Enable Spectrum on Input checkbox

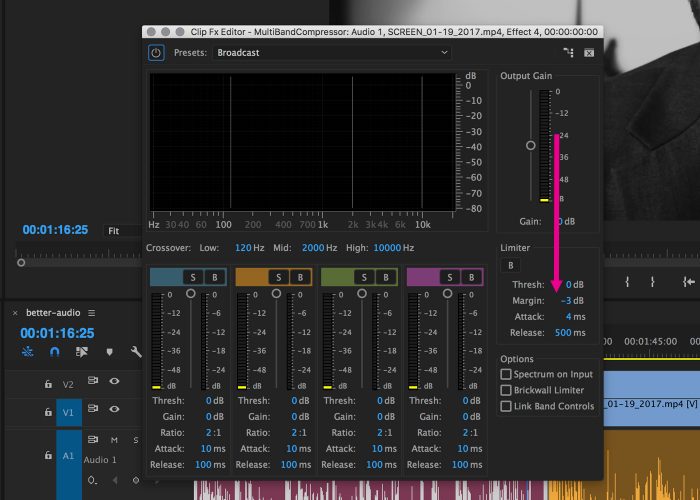(x=506, y=374)
